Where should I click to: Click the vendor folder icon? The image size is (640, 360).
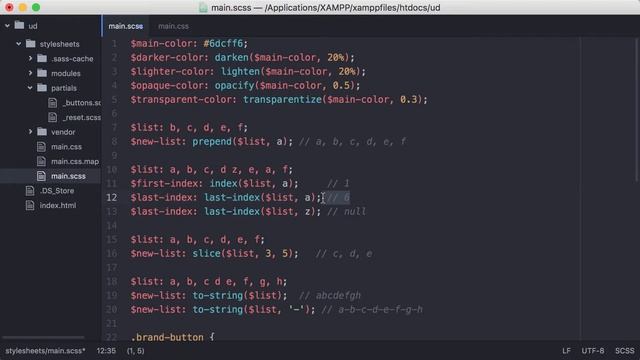pyautogui.click(x=42, y=131)
